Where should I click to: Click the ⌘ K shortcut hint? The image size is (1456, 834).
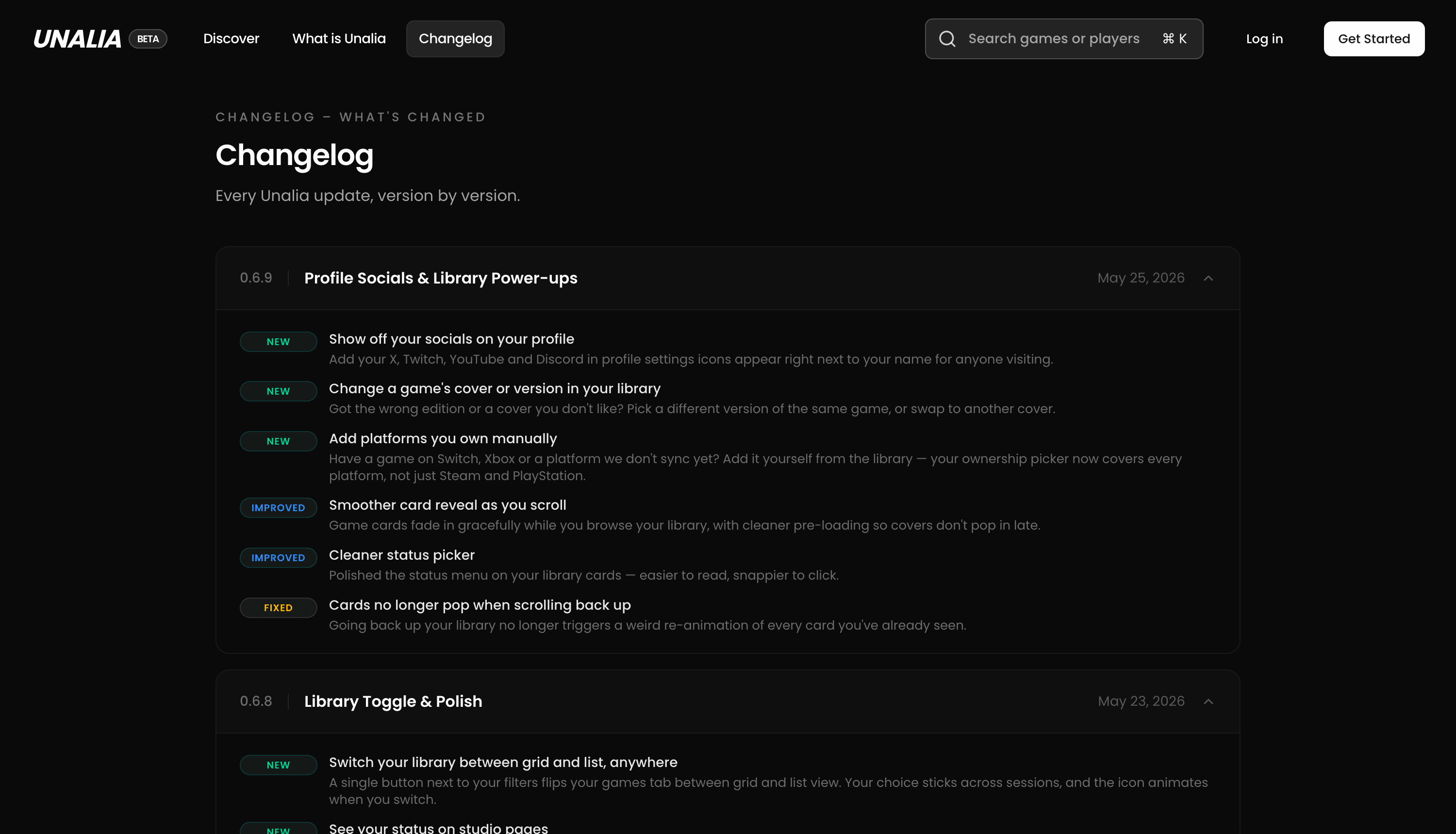1175,39
